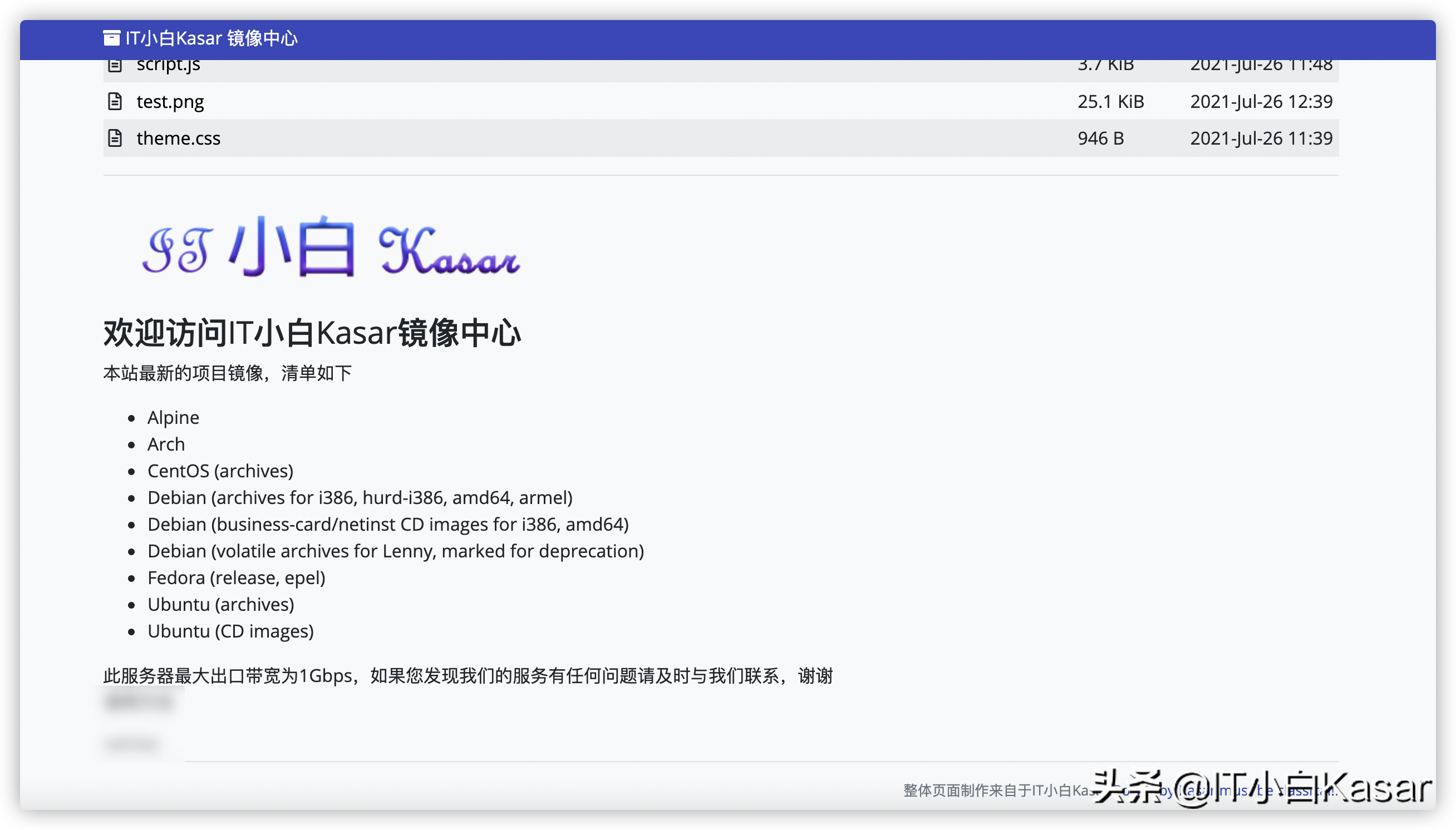
Task: Click the IT 小白 Kasar logo image
Action: click(x=331, y=246)
